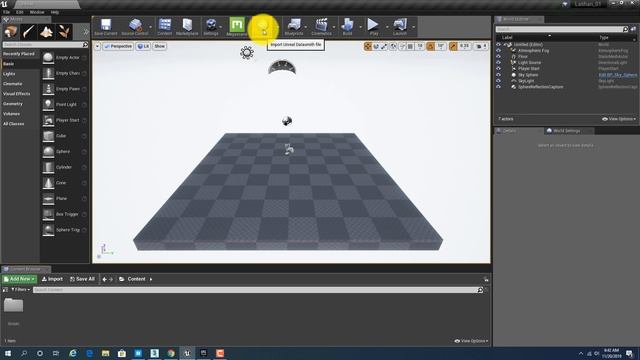Toggle visibility of Floor actor
Image resolution: width=640 pixels, height=360 pixels.
(498, 57)
